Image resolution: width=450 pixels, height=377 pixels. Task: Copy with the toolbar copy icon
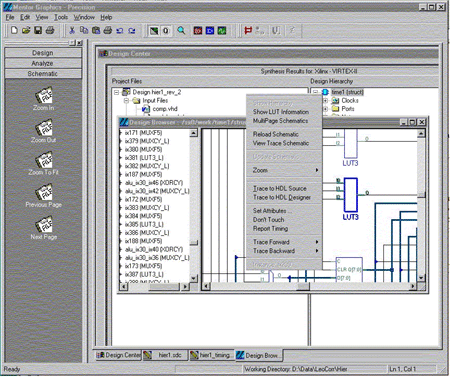click(x=84, y=31)
